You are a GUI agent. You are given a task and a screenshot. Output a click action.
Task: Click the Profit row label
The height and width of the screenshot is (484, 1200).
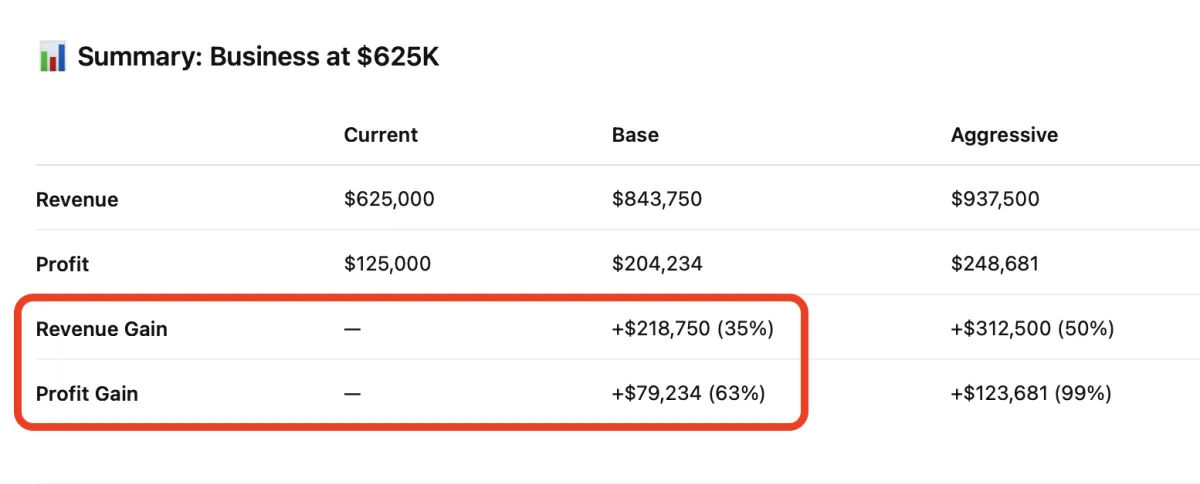(x=62, y=264)
